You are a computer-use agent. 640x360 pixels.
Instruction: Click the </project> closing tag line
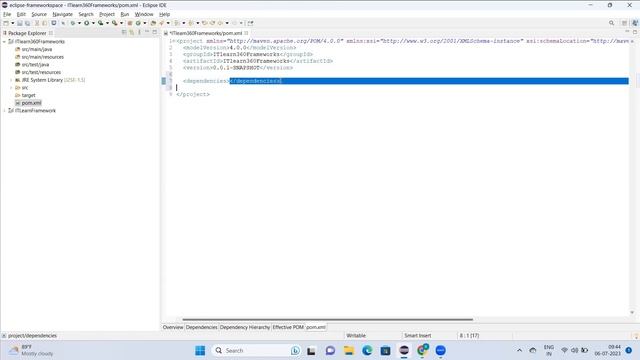(193, 94)
